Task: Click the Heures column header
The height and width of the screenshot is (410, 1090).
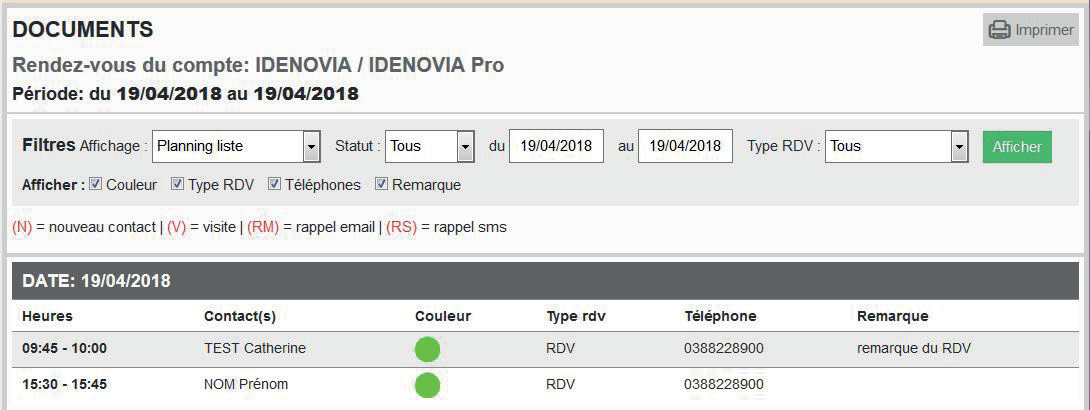Action: tap(47, 316)
